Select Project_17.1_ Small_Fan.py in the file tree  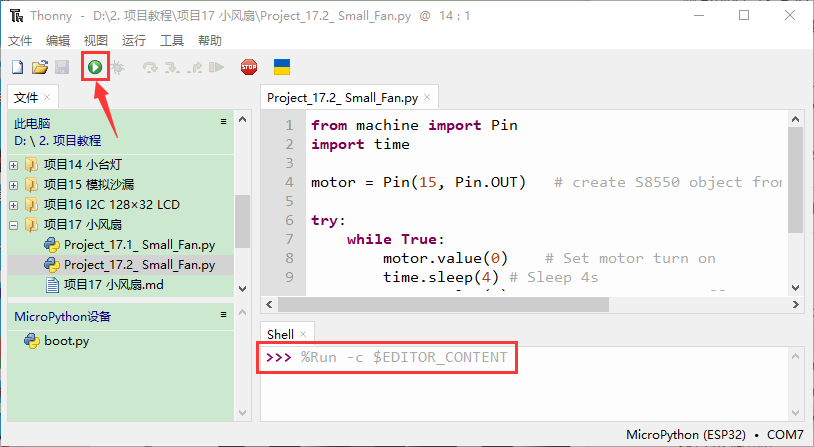tap(139, 245)
